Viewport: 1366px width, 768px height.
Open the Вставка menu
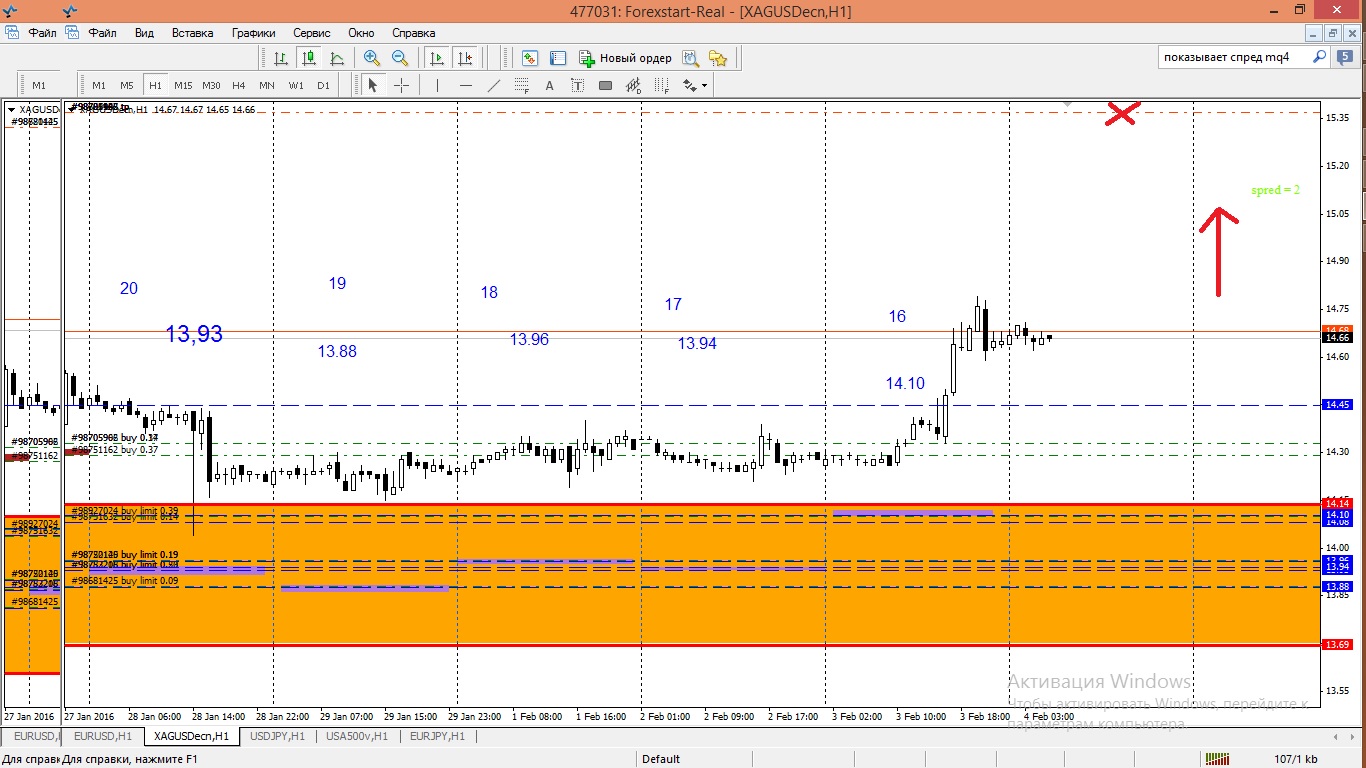192,33
